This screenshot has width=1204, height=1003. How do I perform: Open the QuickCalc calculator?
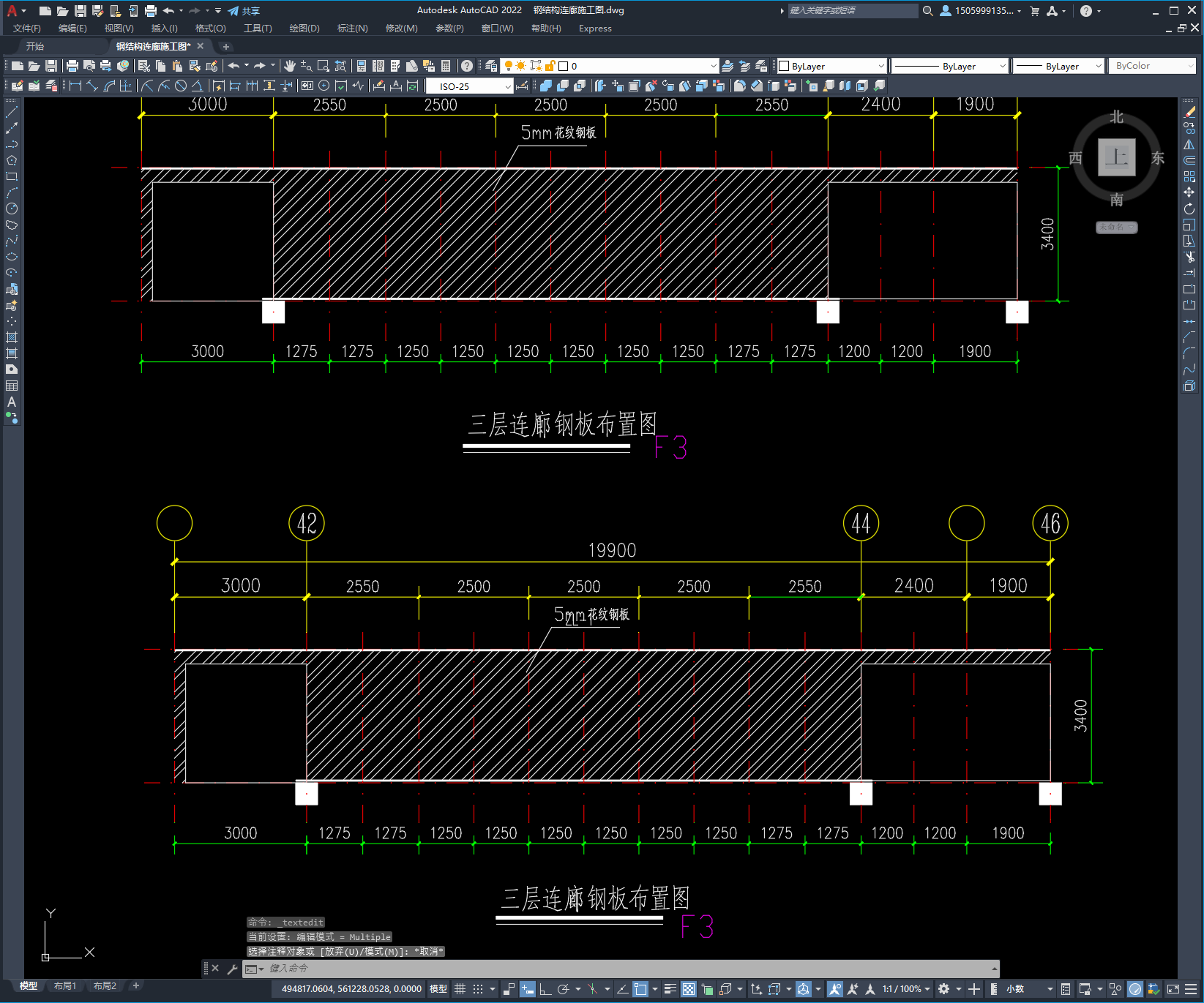(x=446, y=66)
